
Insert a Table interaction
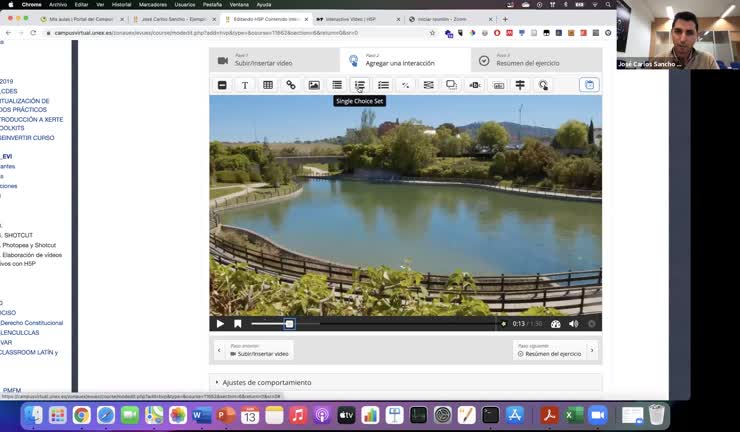[x=268, y=85]
